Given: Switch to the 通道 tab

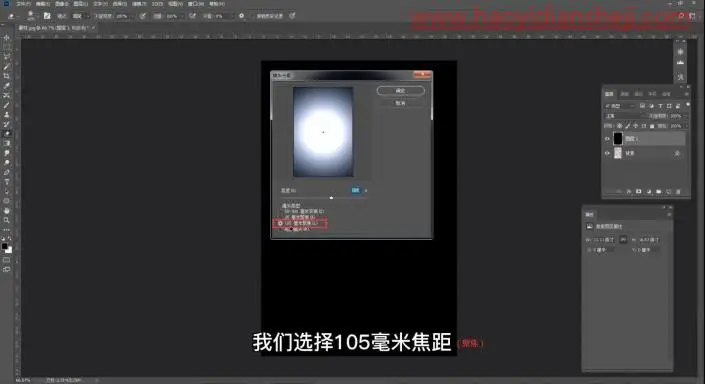Looking at the screenshot, I should coord(625,94).
